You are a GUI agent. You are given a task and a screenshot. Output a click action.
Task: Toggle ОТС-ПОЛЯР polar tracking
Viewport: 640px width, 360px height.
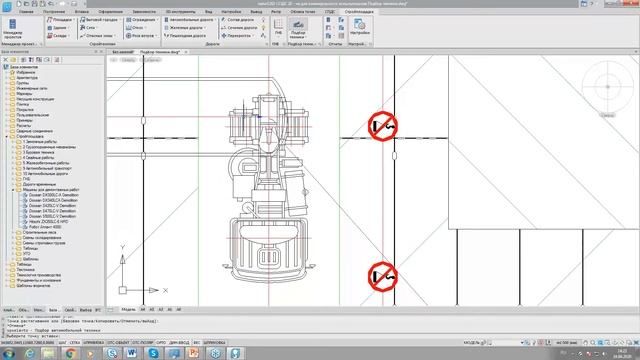[143, 343]
